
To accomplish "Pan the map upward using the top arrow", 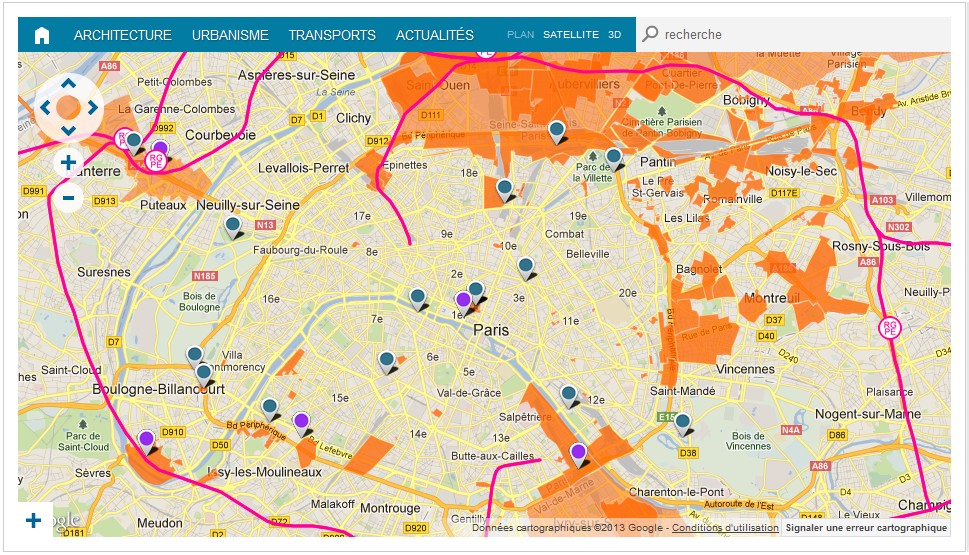I will 68,83.
